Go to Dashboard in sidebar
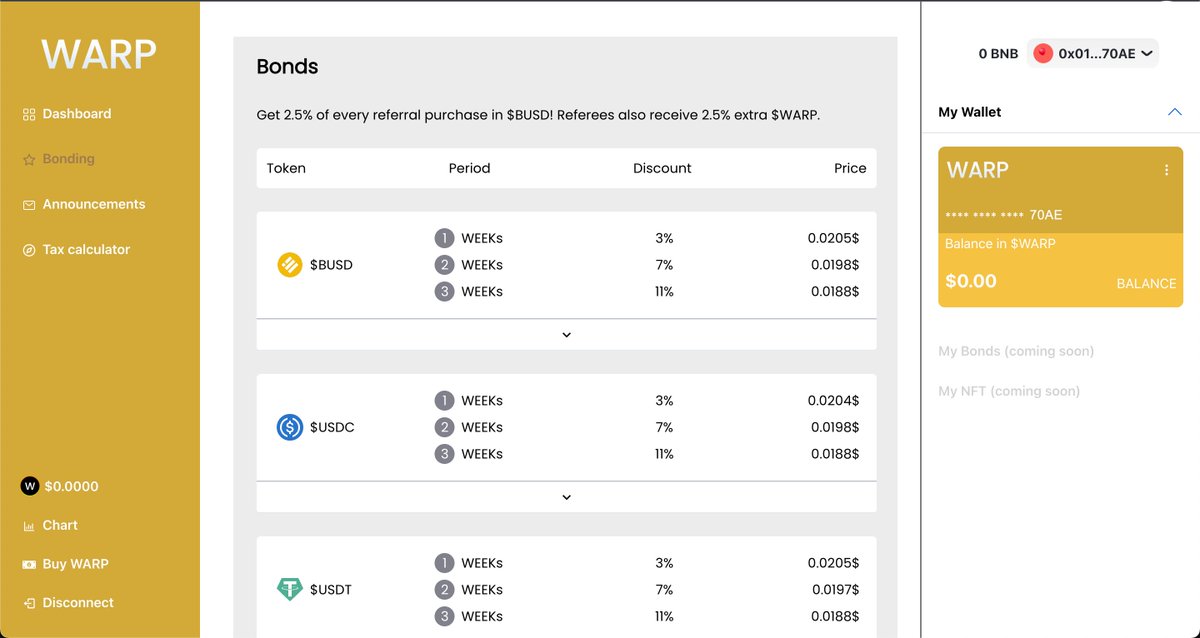This screenshot has width=1200, height=638. click(77, 114)
